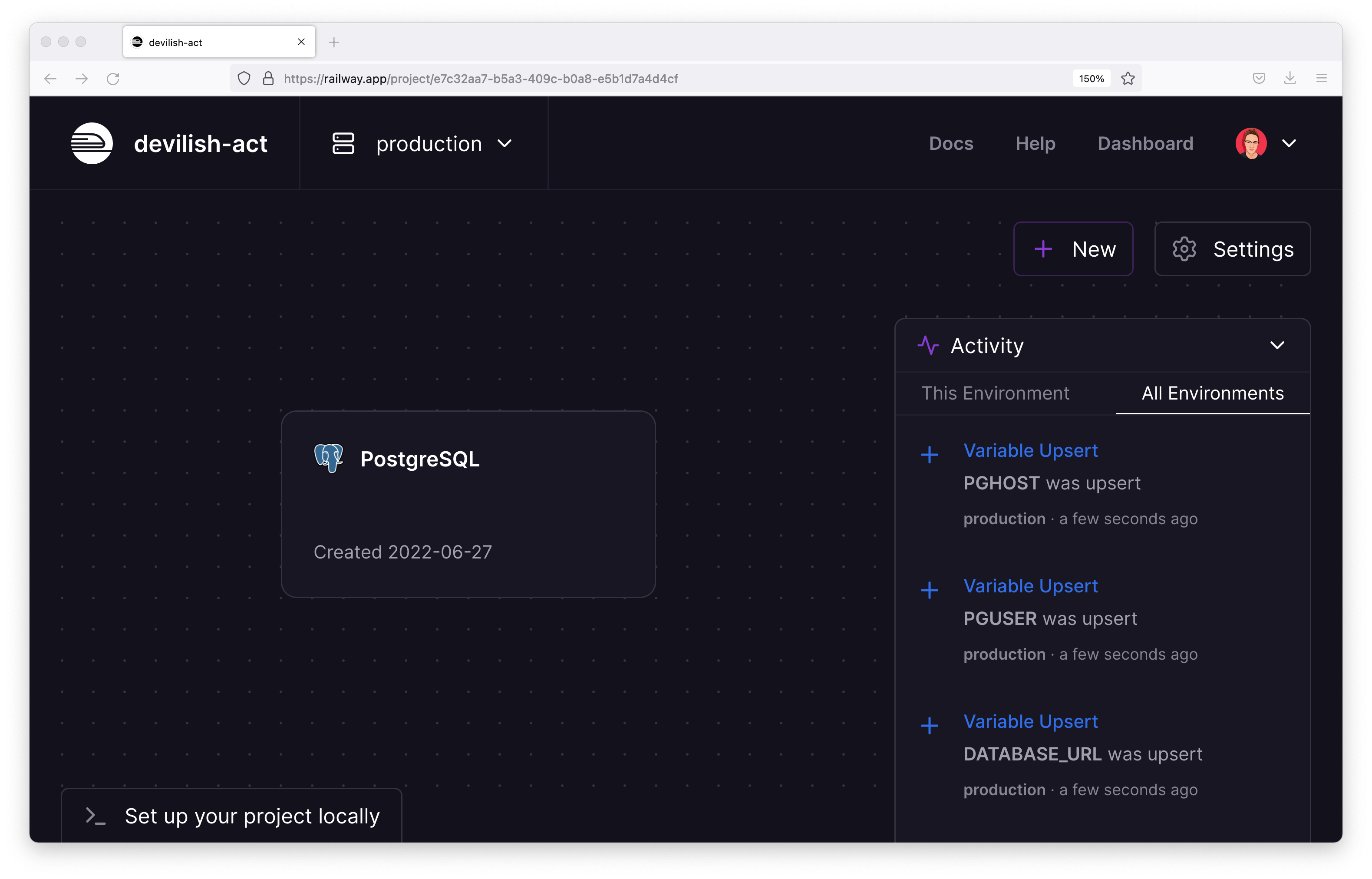This screenshot has height=879, width=1372.
Task: Go to the Dashboard link
Action: [1145, 143]
